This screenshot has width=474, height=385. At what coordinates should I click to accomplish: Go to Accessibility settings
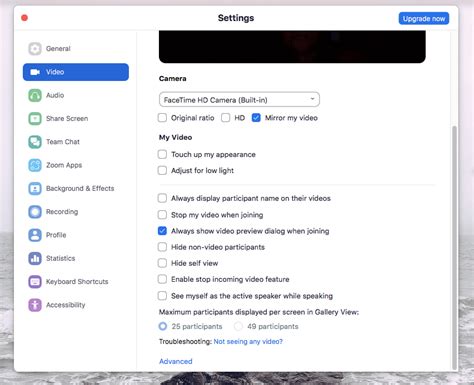point(76,305)
